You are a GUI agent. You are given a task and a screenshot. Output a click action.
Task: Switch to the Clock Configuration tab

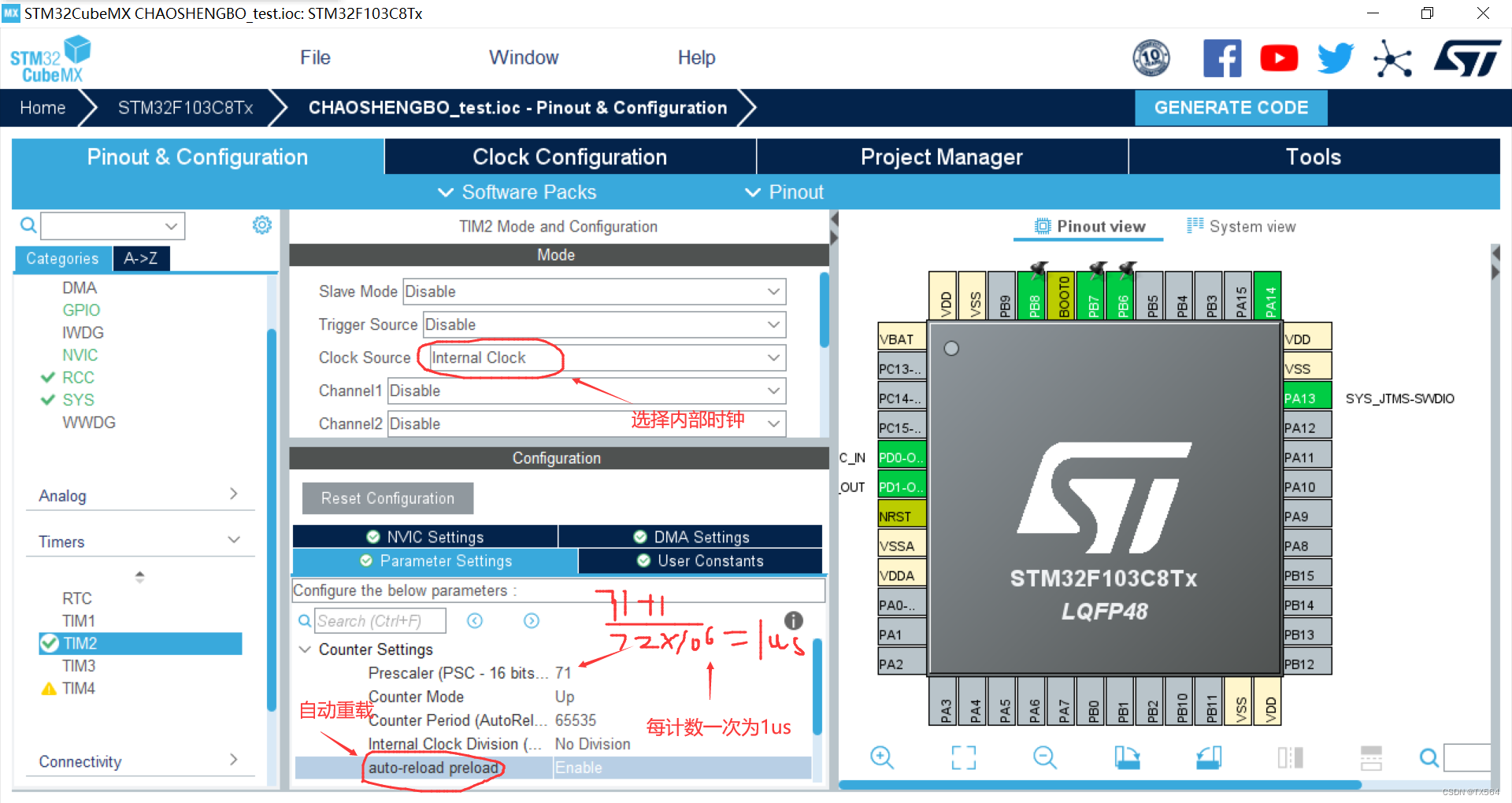pyautogui.click(x=569, y=157)
